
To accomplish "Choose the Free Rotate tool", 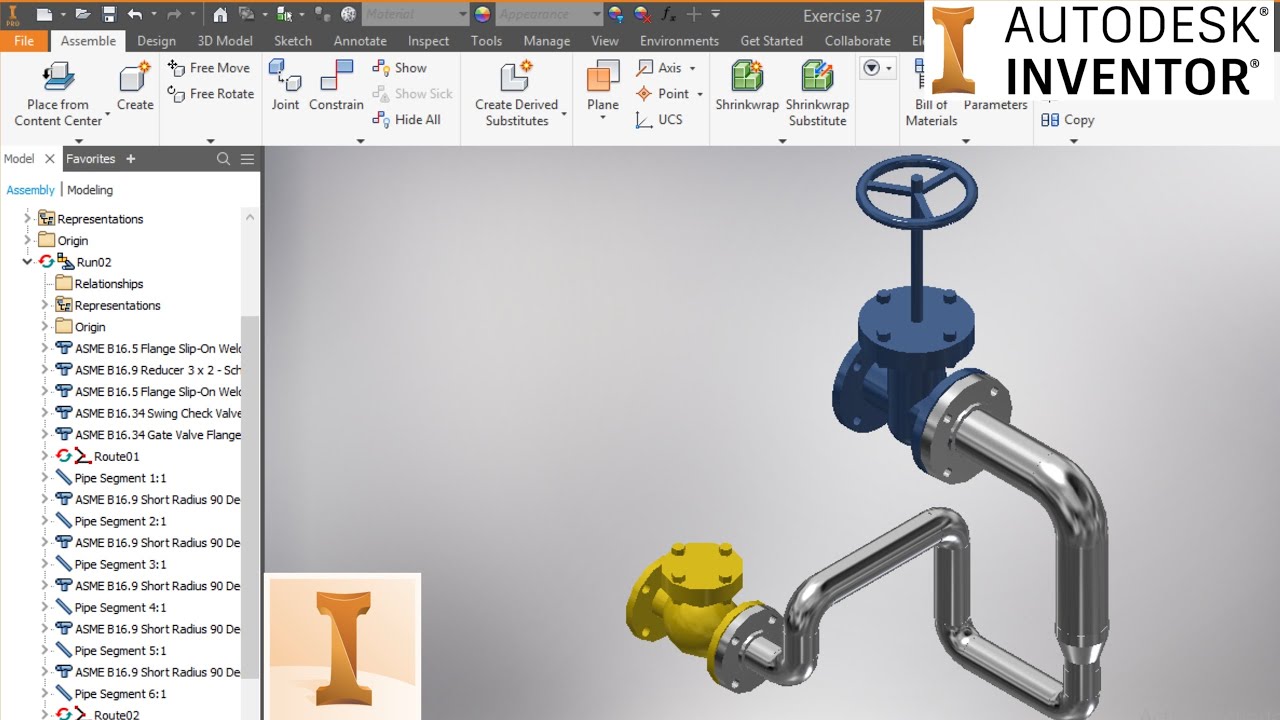I will coord(210,94).
